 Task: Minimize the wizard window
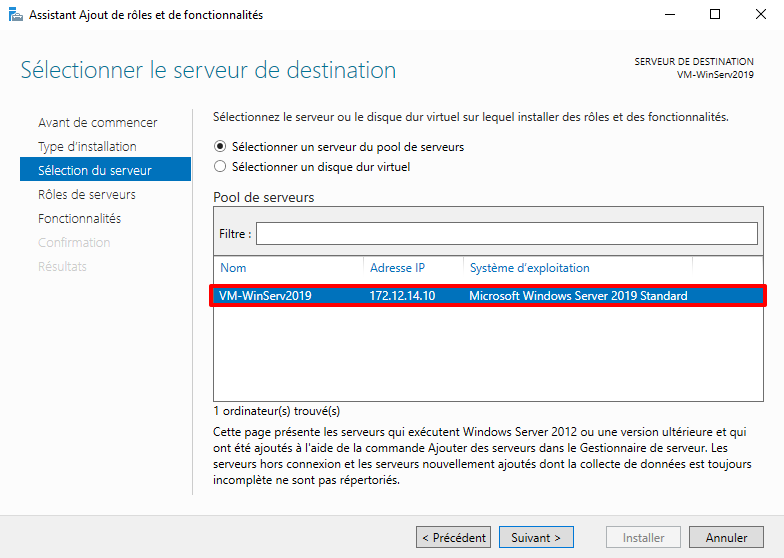click(667, 15)
